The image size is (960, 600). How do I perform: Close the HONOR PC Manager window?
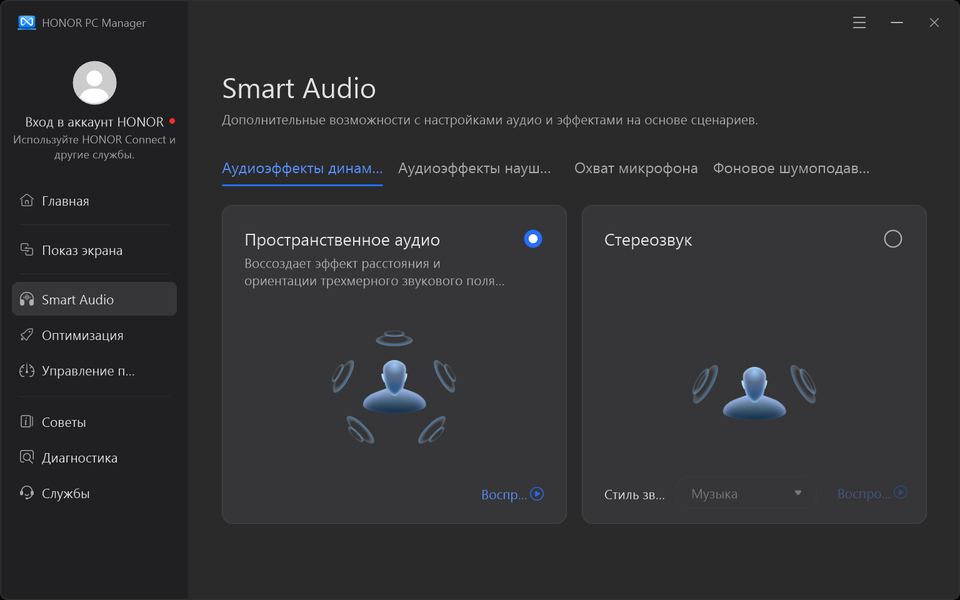tap(934, 23)
